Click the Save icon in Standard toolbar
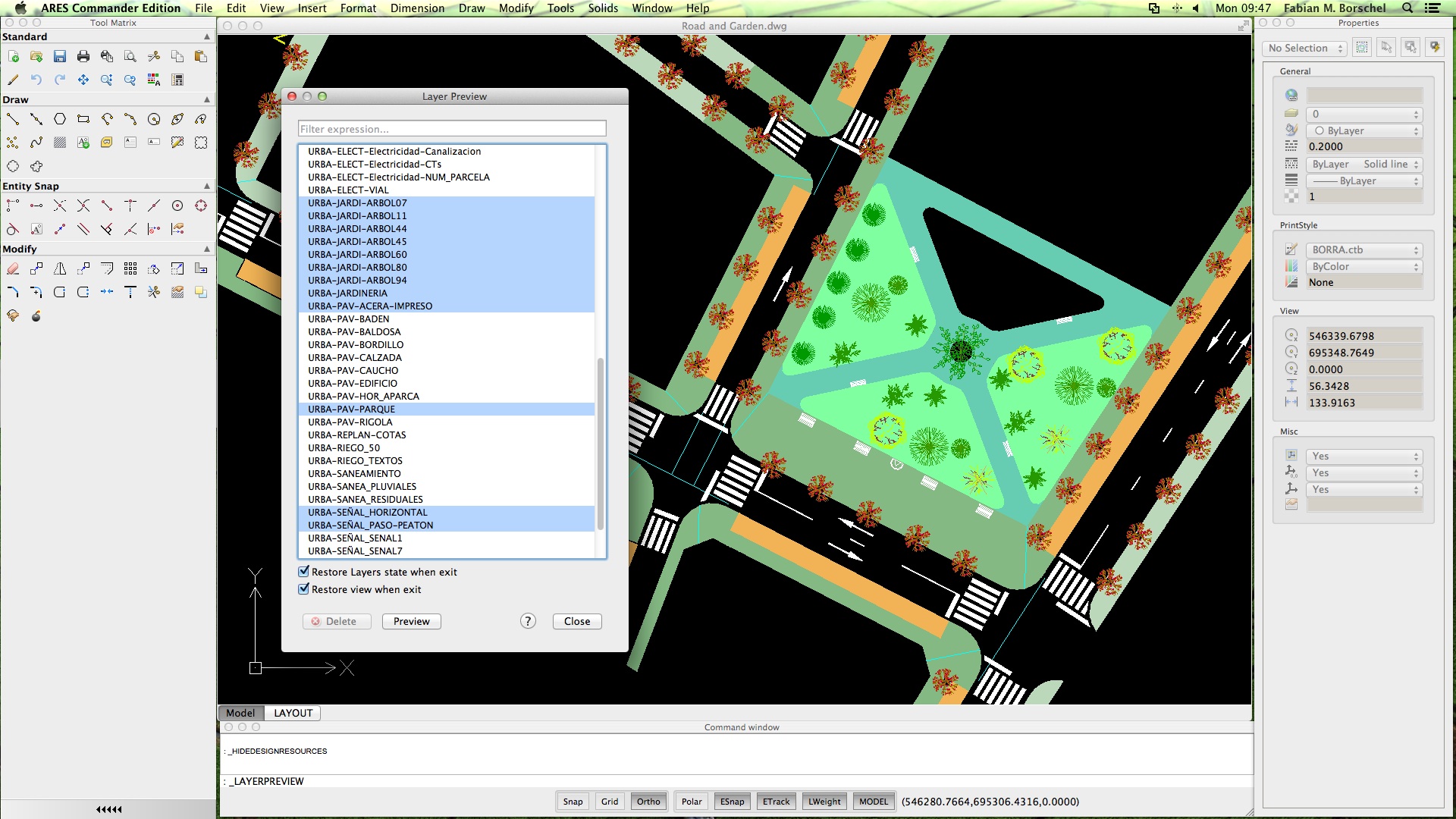Image resolution: width=1456 pixels, height=819 pixels. [60, 56]
